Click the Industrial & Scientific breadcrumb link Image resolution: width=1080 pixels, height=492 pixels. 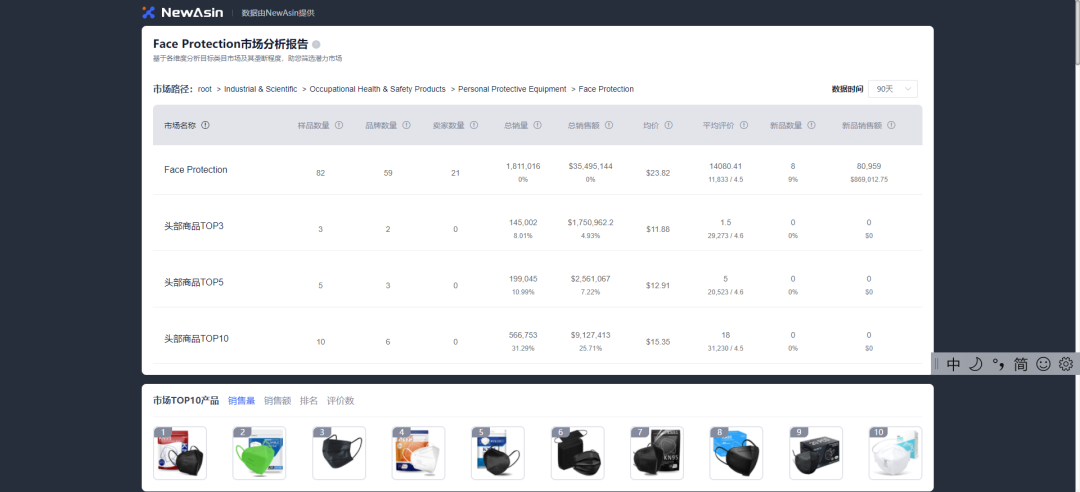260,89
